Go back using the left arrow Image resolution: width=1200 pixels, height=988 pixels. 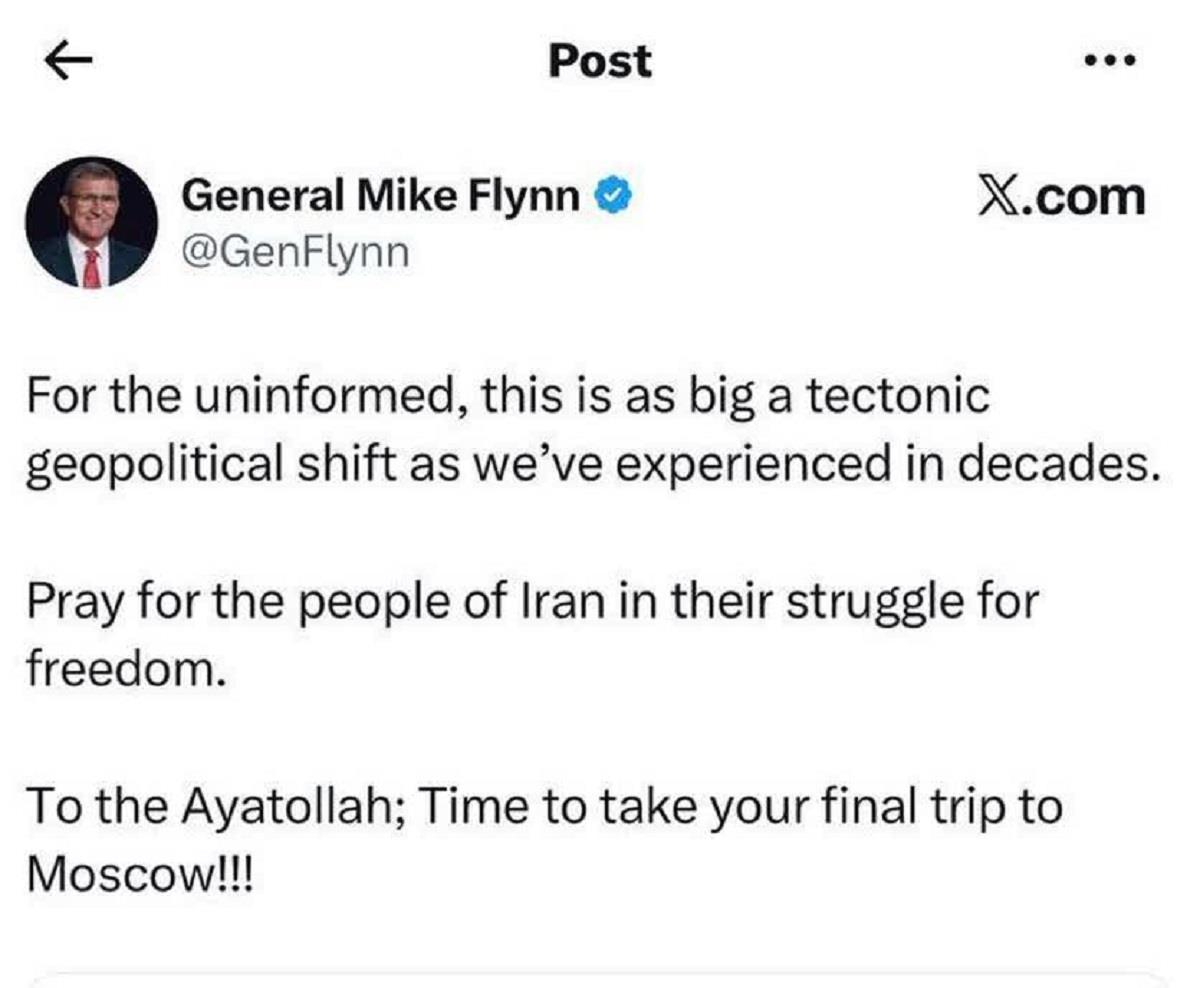click(70, 61)
